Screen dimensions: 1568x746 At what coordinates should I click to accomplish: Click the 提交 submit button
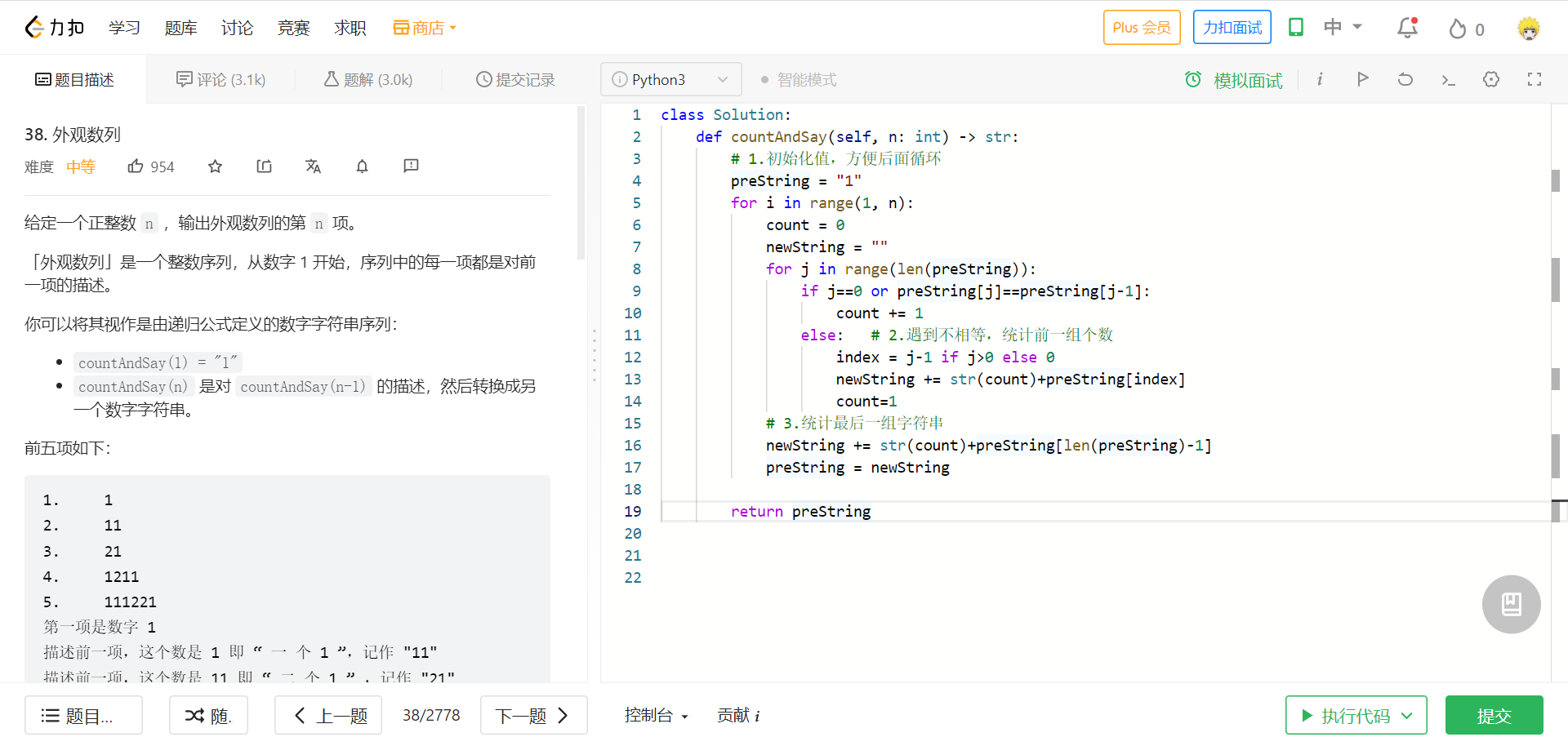coord(1494,715)
